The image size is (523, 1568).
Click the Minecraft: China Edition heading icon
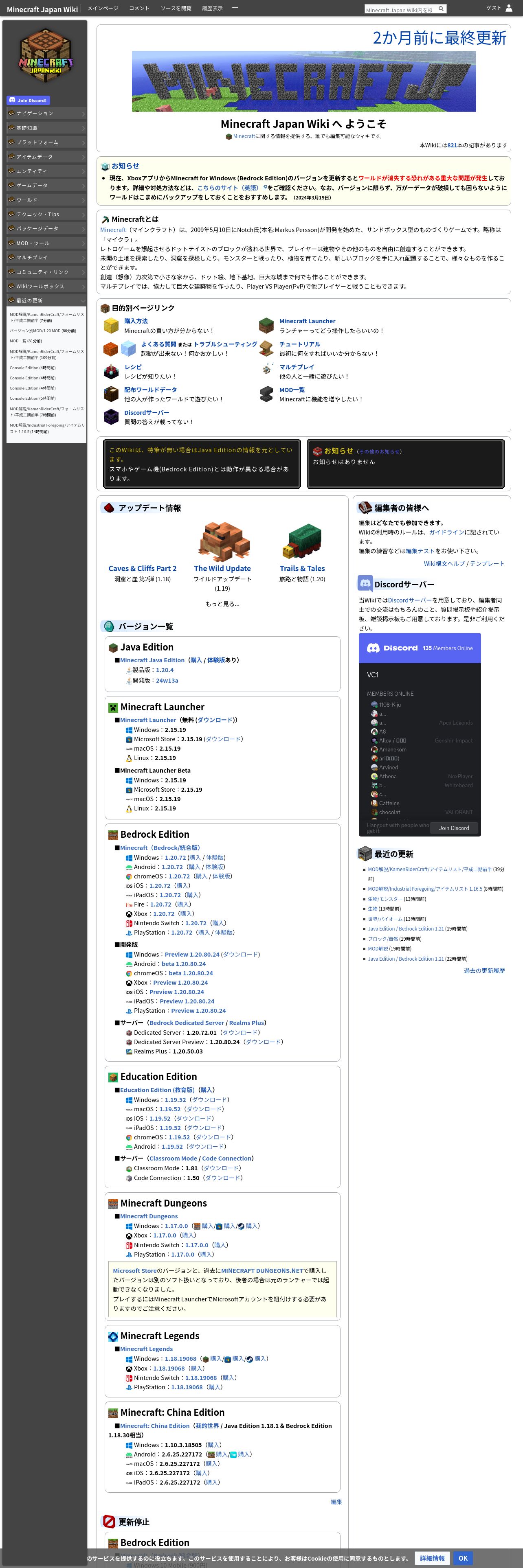coord(113,1413)
